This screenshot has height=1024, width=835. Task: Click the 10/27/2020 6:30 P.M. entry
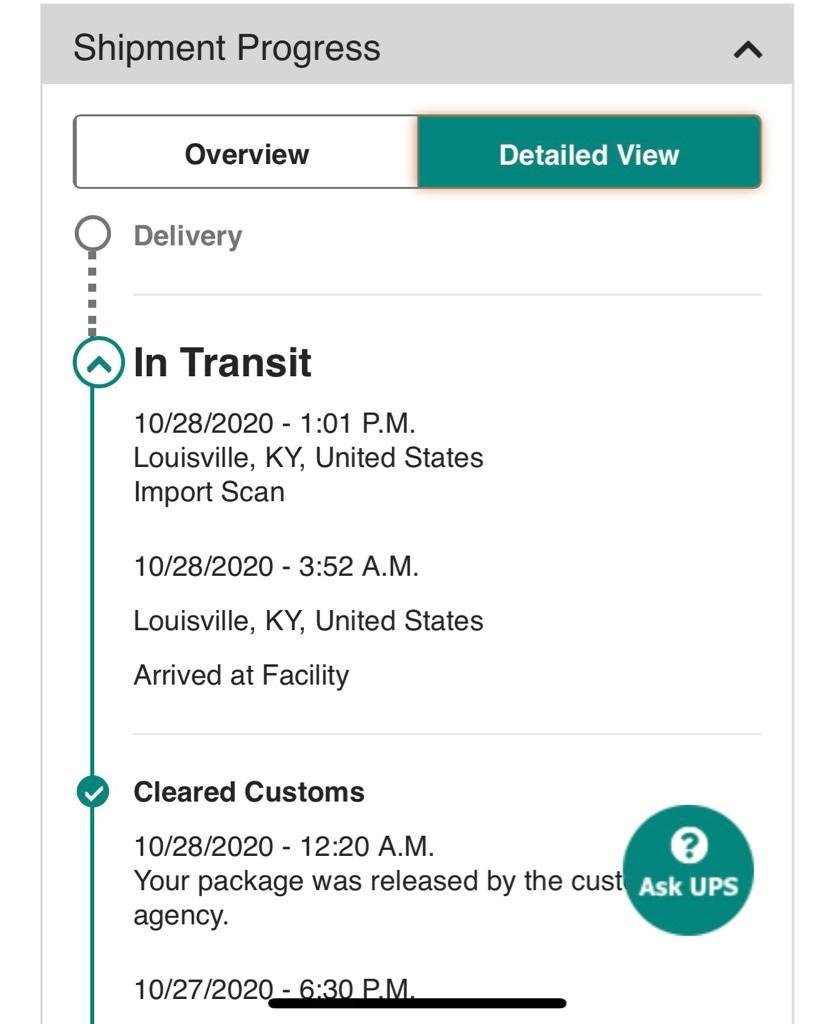point(274,989)
